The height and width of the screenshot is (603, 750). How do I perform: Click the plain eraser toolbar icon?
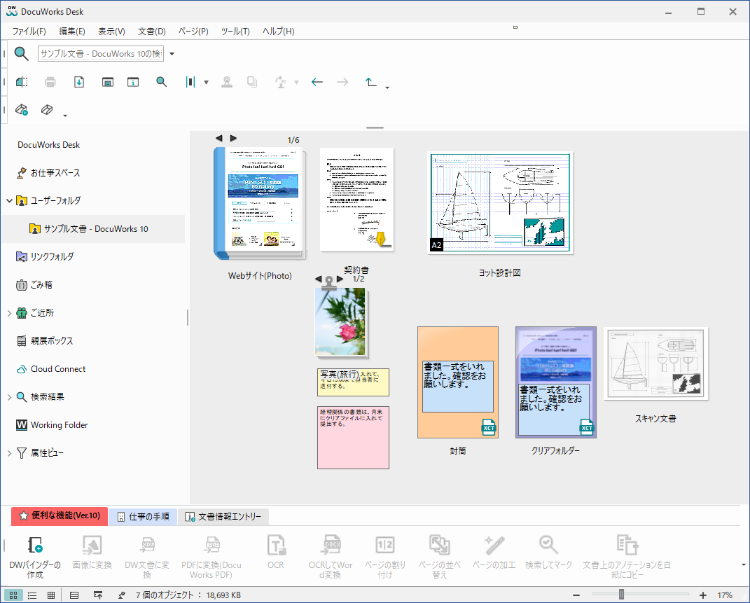point(47,110)
